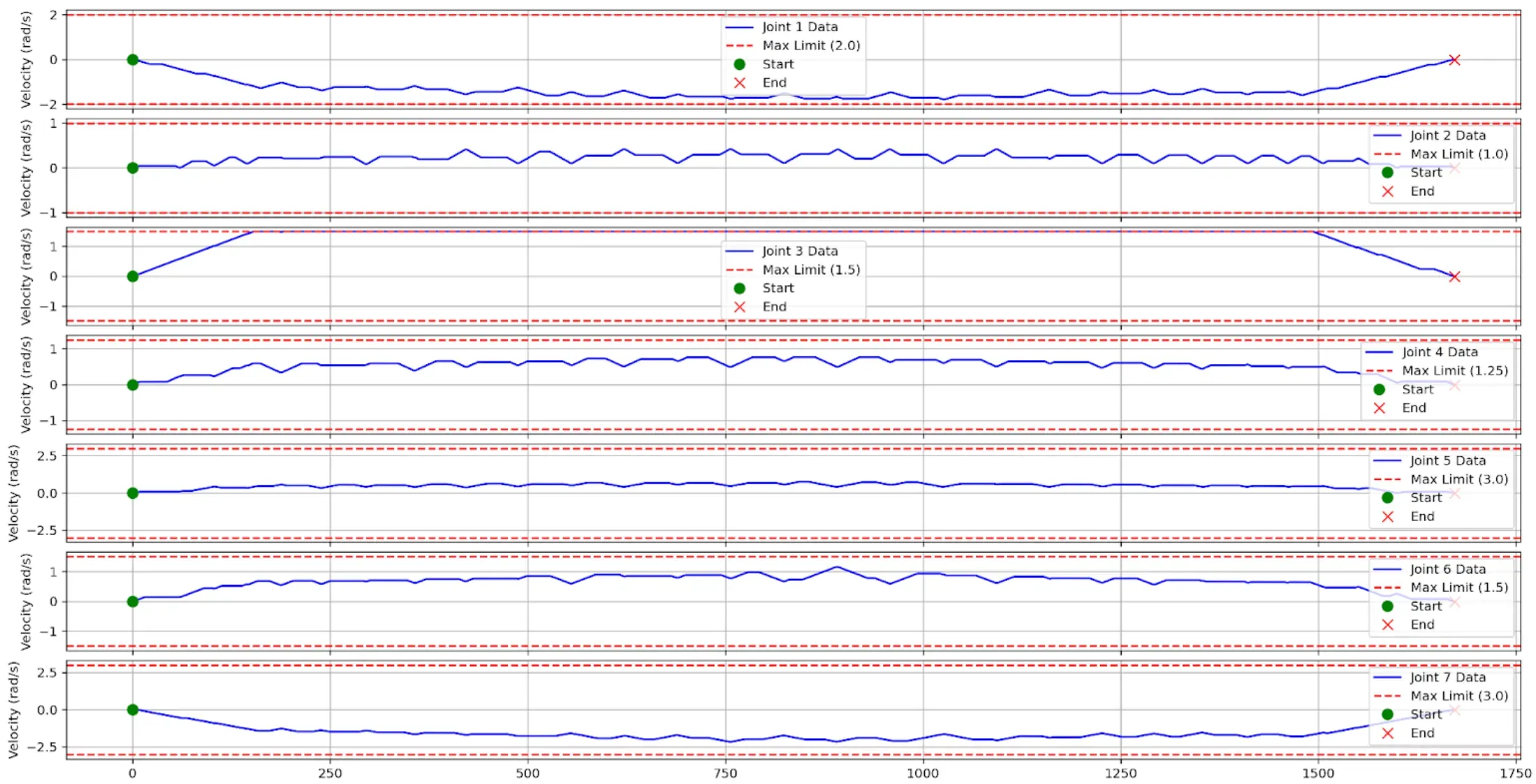
Task: Click the red X End icon in Joint 6 legend
Action: [1388, 624]
